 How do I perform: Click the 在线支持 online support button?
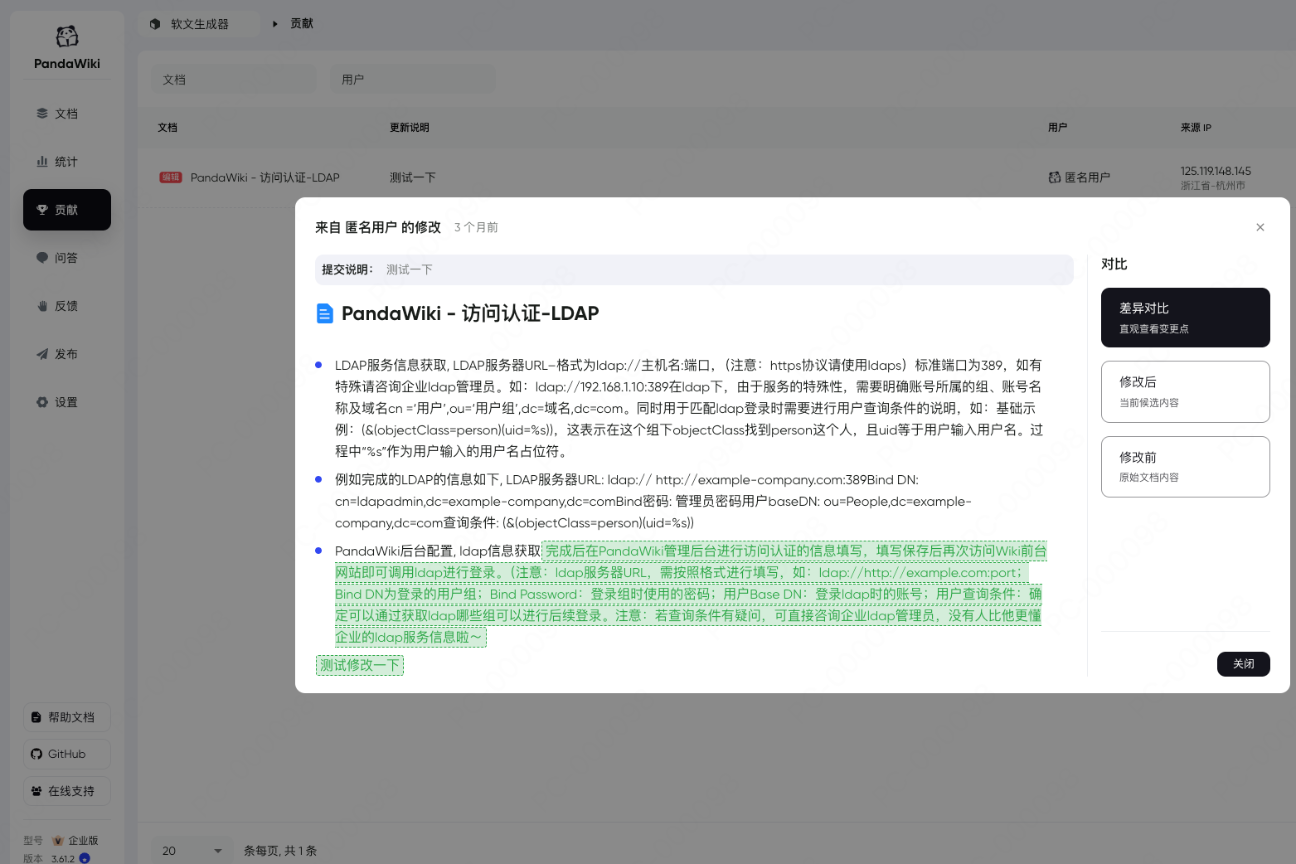pos(67,791)
